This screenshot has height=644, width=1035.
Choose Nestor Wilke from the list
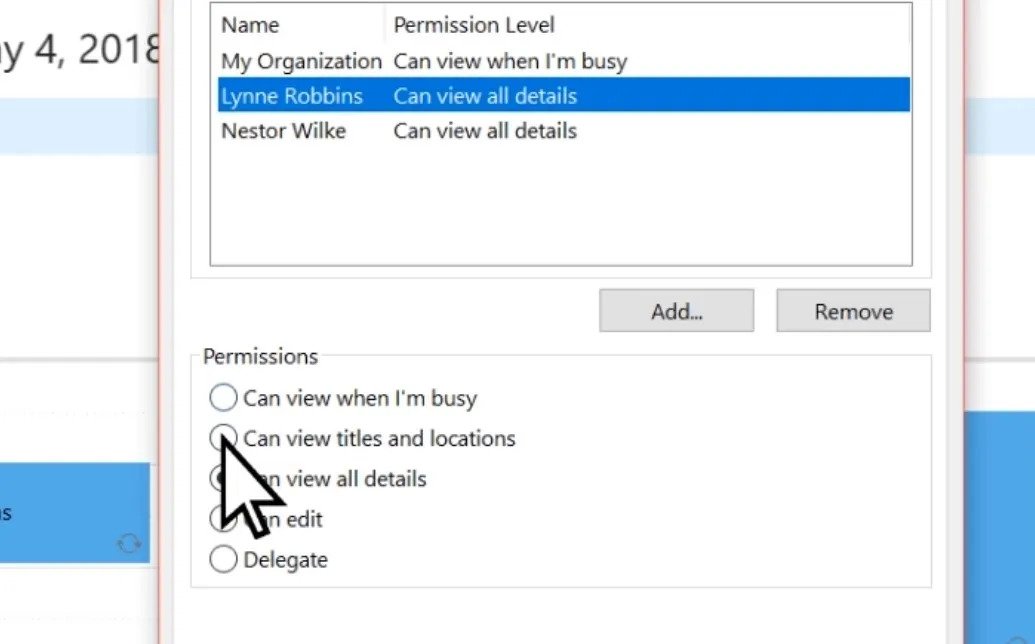point(283,131)
